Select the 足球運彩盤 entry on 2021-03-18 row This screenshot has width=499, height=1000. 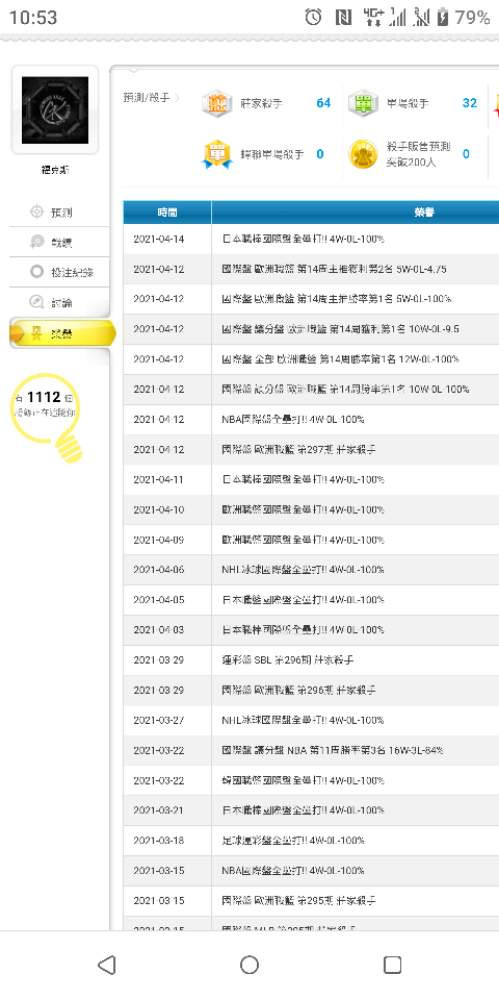coord(293,841)
